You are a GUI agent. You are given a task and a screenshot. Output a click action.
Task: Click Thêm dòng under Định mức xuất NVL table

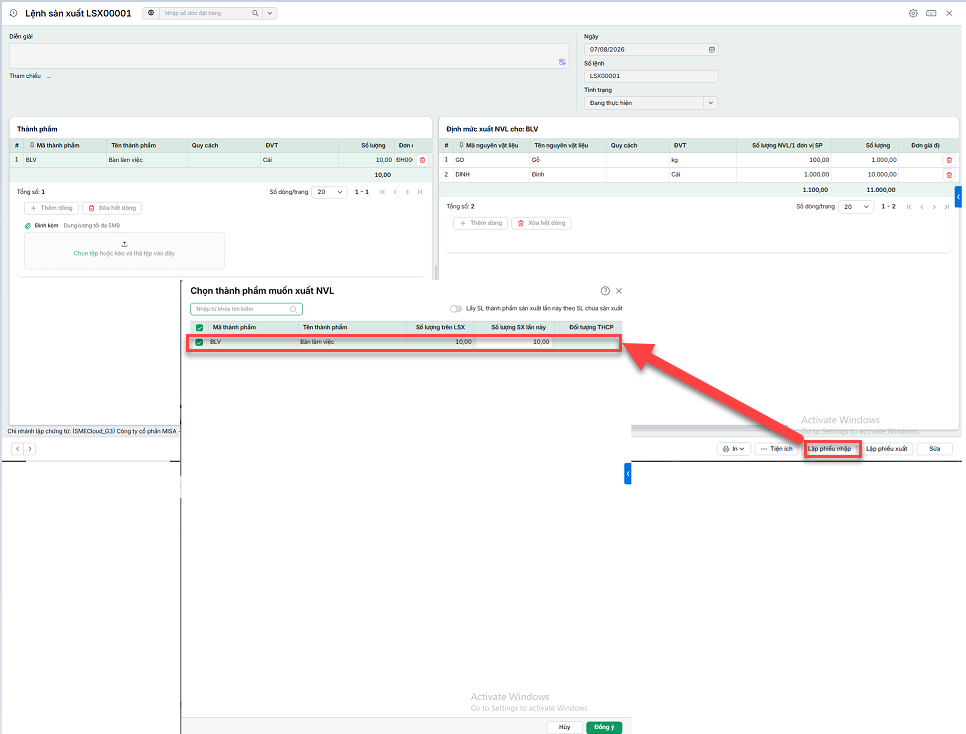tap(481, 222)
